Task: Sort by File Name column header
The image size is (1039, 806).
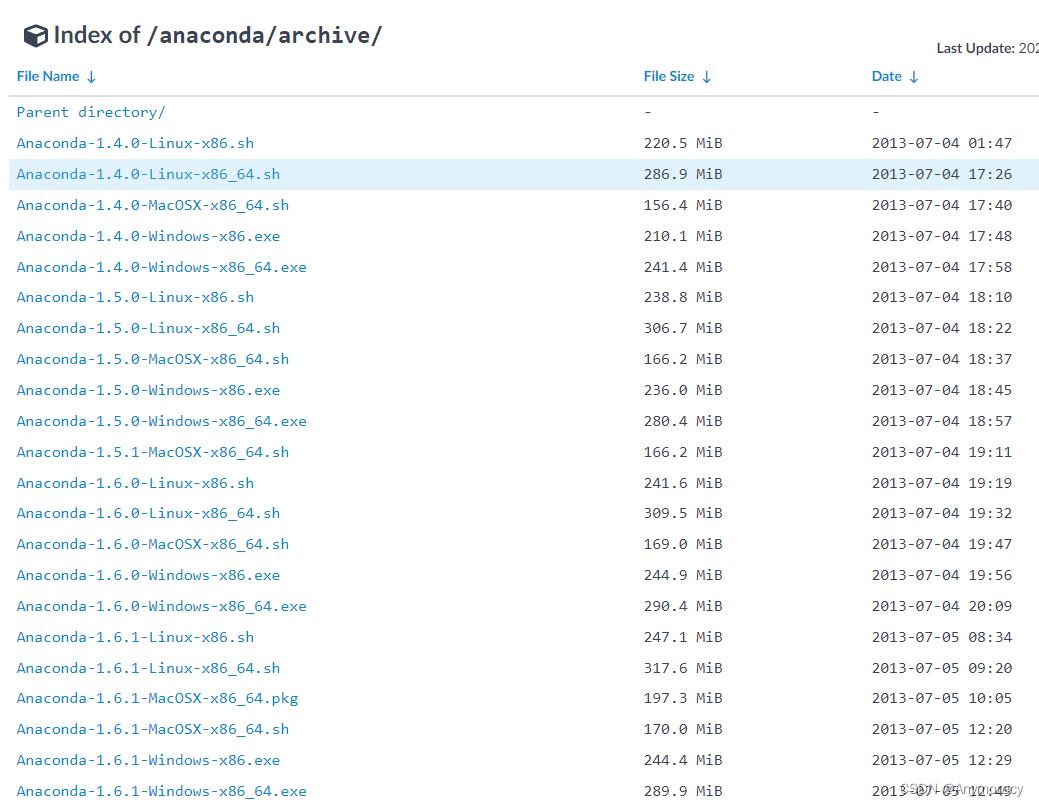Action: 48,76
